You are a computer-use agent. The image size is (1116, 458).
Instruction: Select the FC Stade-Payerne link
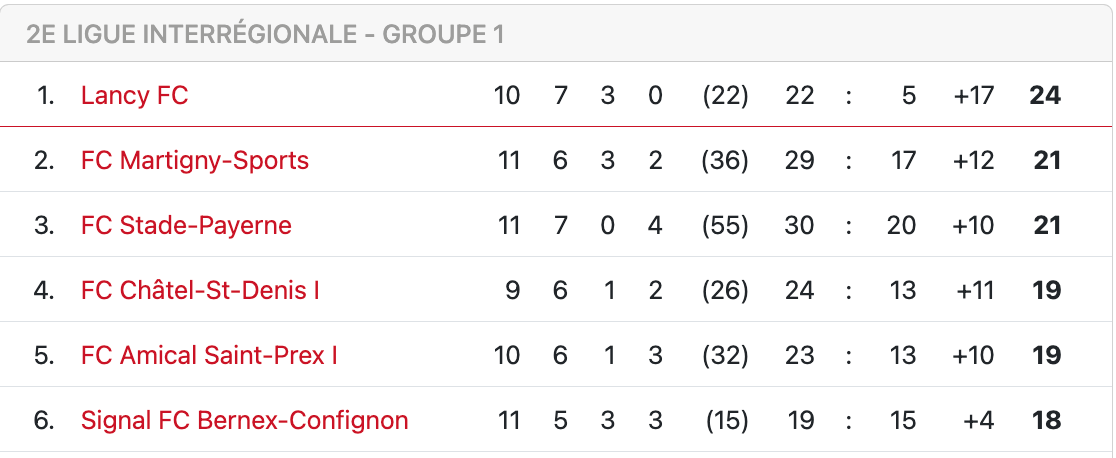(186, 226)
